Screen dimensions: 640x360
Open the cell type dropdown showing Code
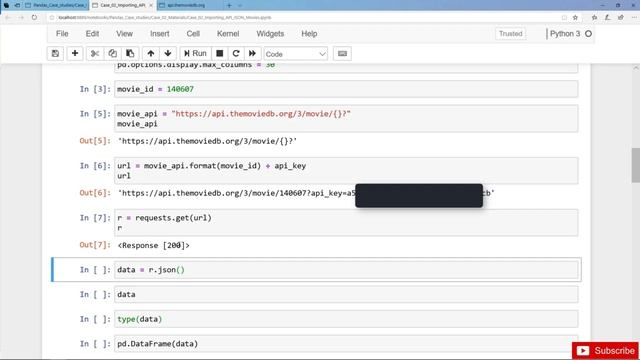(296, 54)
